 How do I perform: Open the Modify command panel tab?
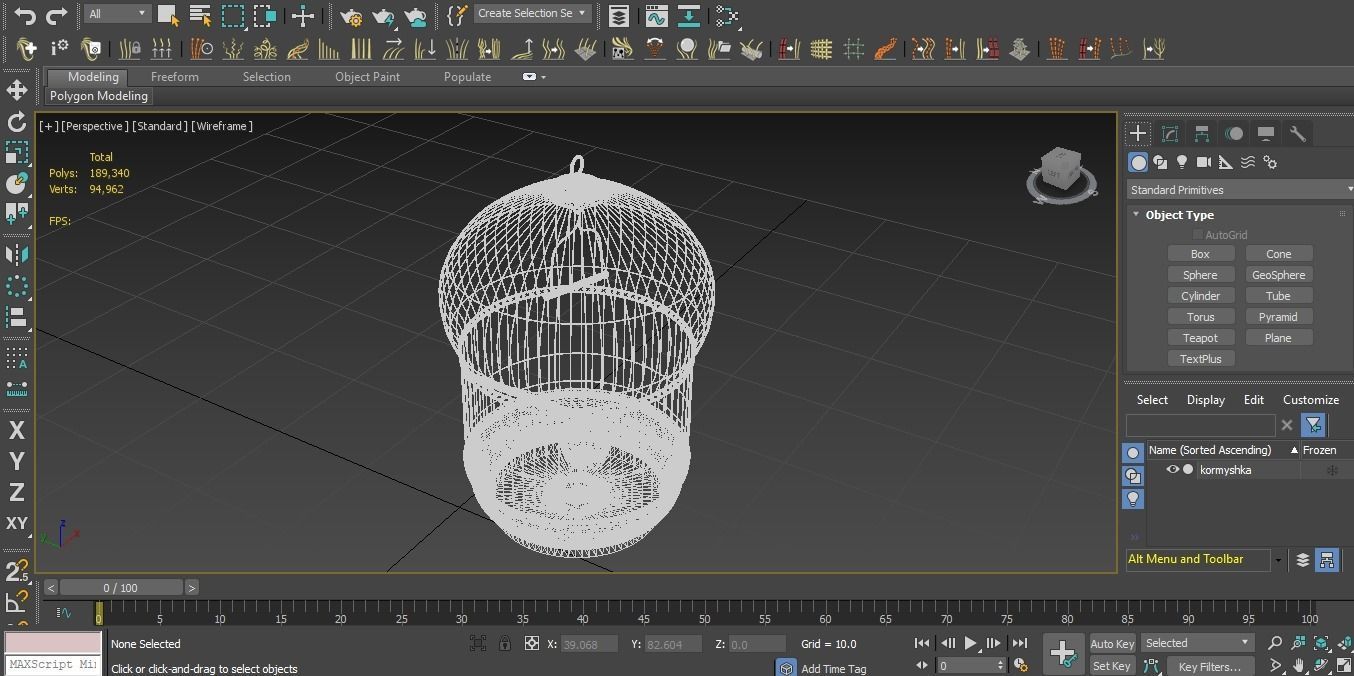(1170, 134)
